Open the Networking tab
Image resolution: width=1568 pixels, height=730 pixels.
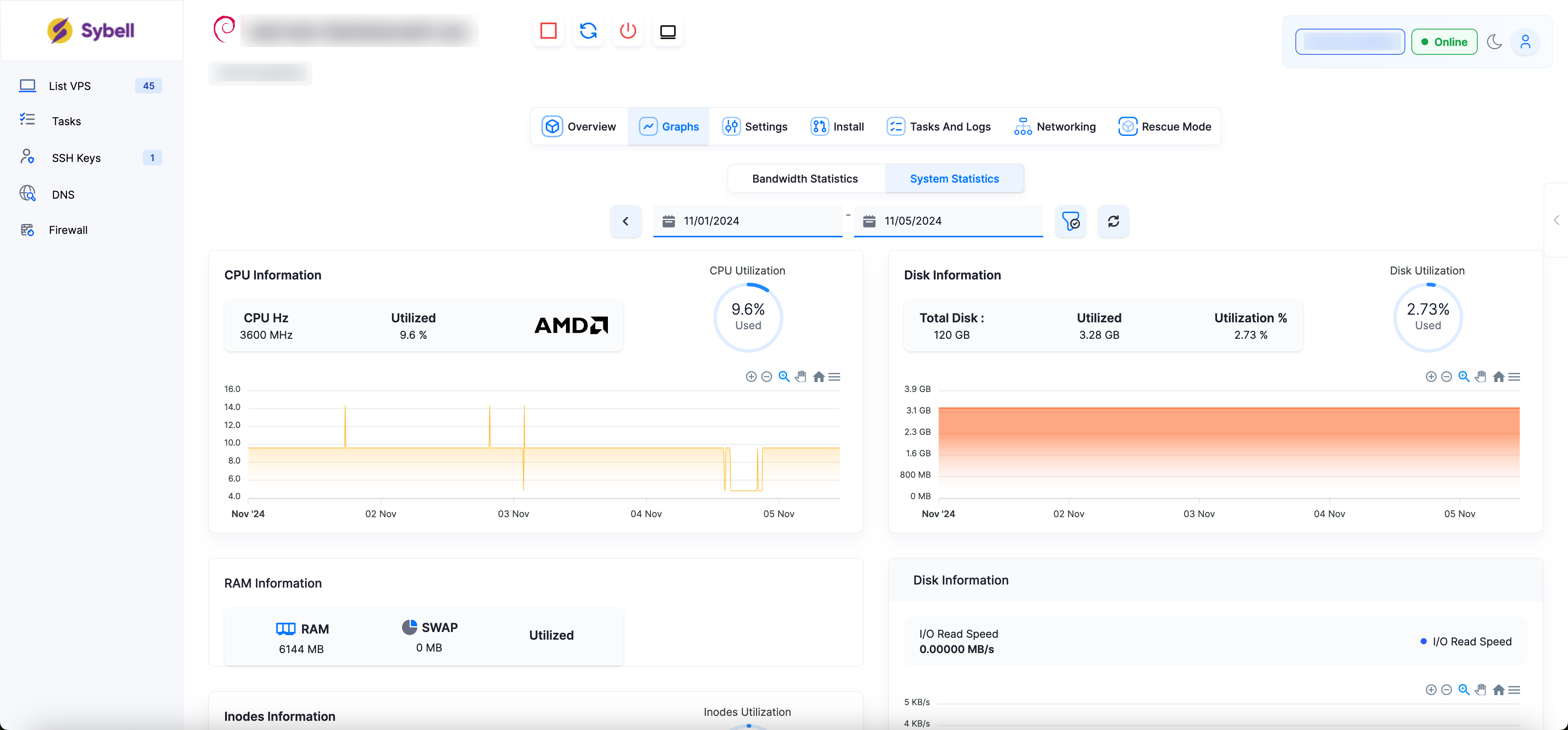[x=1055, y=127]
